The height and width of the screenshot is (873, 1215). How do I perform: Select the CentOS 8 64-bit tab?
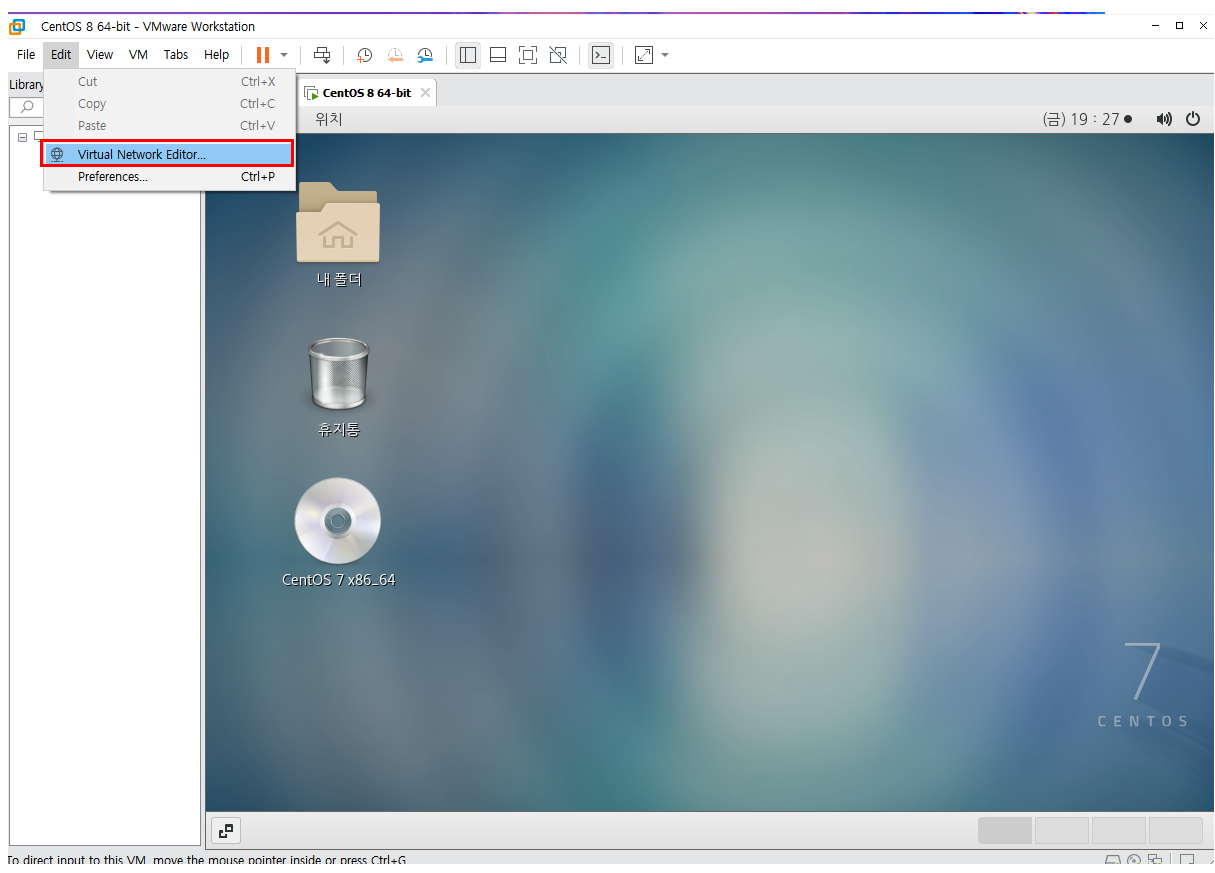pyautogui.click(x=366, y=93)
